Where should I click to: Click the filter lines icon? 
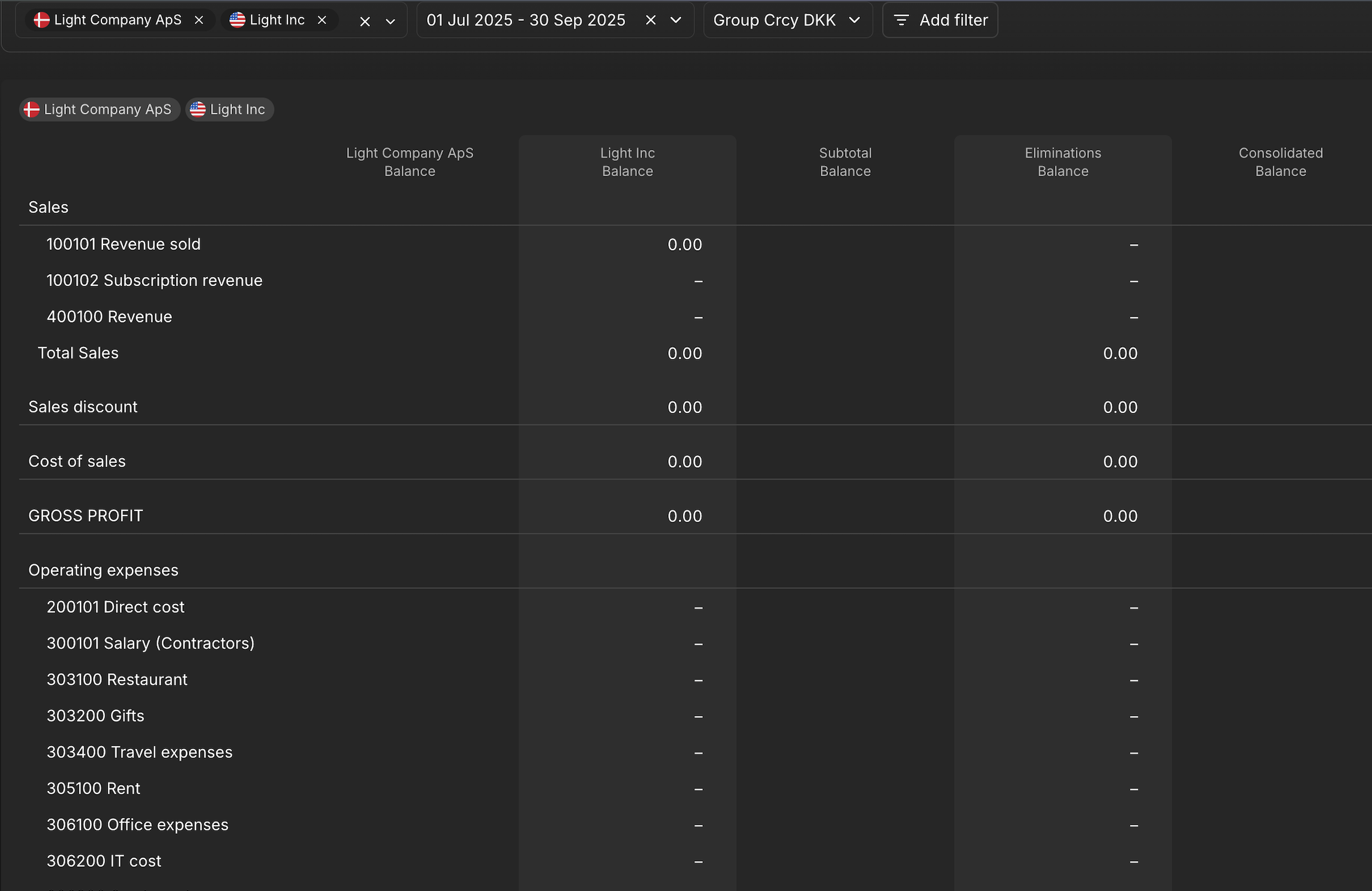901,20
